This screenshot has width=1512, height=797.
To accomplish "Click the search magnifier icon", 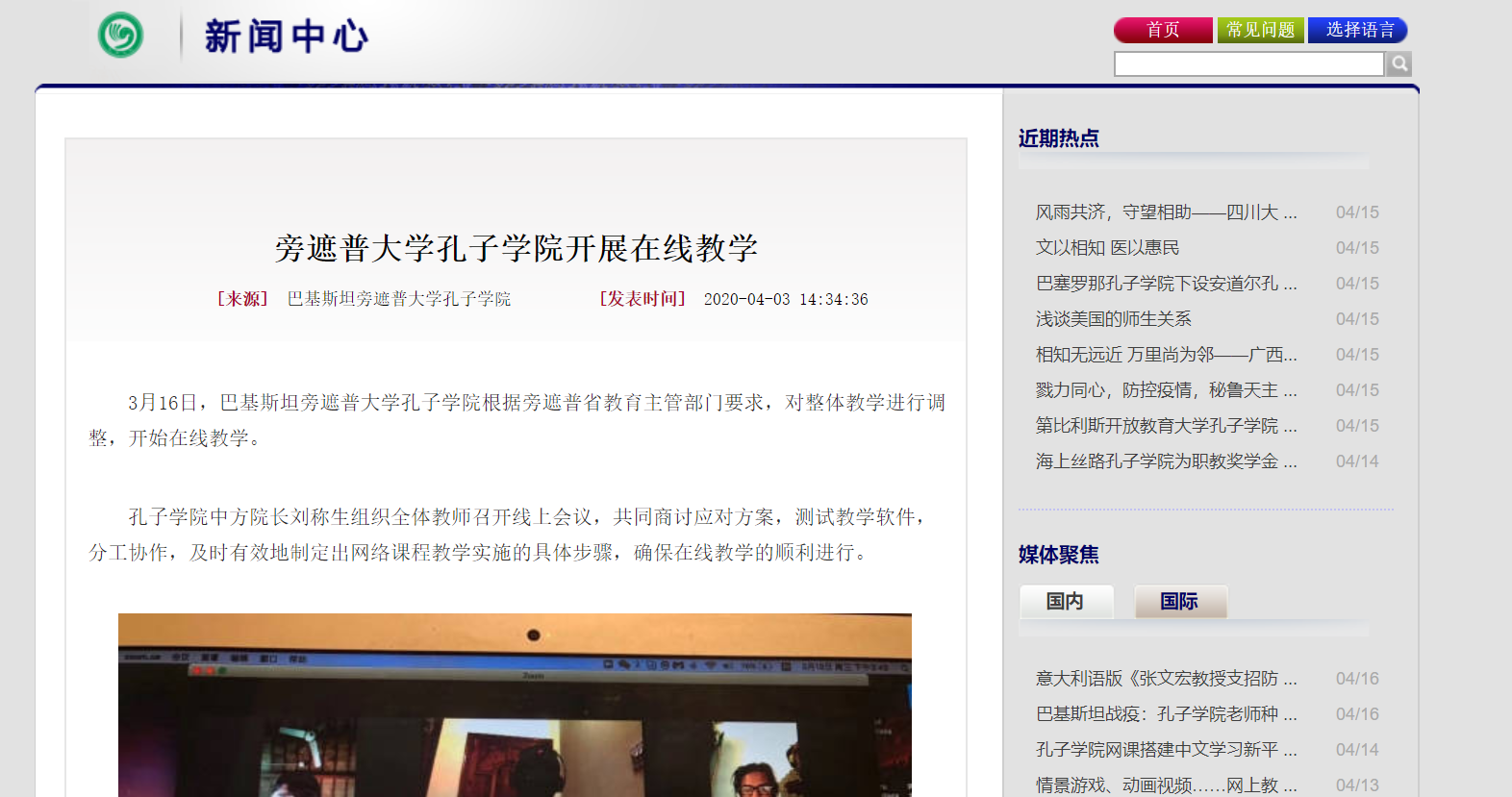I will (1399, 63).
